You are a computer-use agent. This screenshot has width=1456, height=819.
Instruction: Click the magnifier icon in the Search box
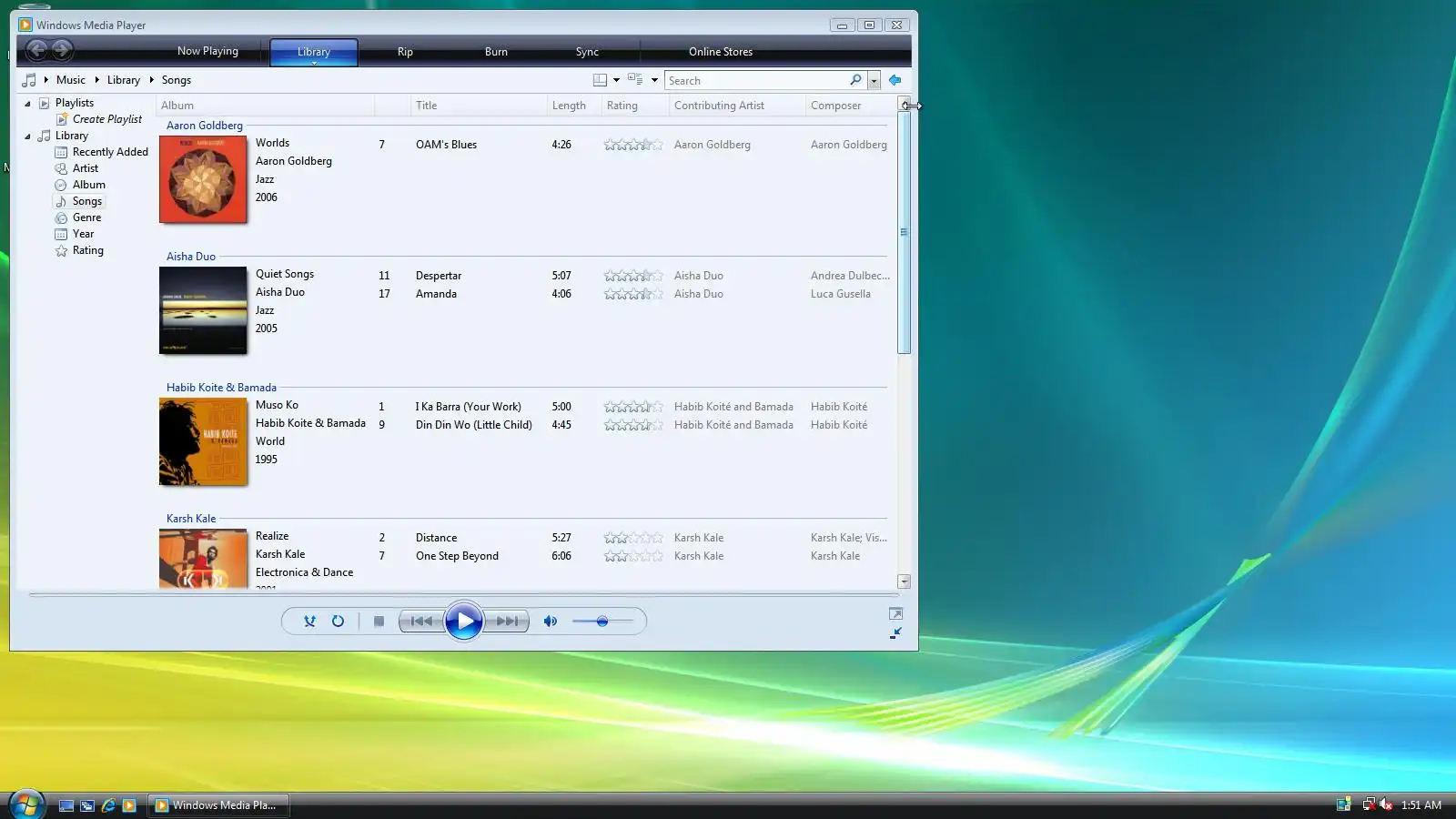point(855,80)
